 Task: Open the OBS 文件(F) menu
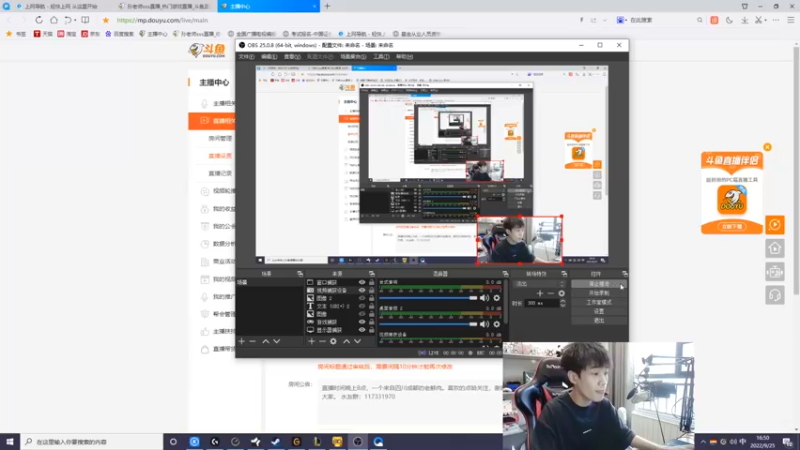246,57
